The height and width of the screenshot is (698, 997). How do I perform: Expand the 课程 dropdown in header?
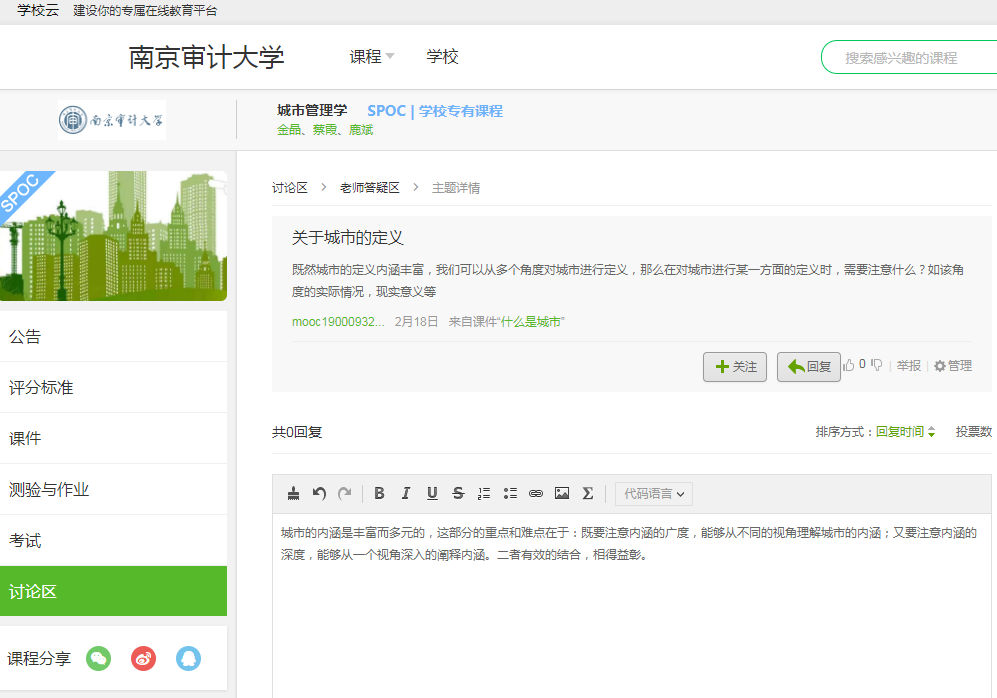coord(372,57)
